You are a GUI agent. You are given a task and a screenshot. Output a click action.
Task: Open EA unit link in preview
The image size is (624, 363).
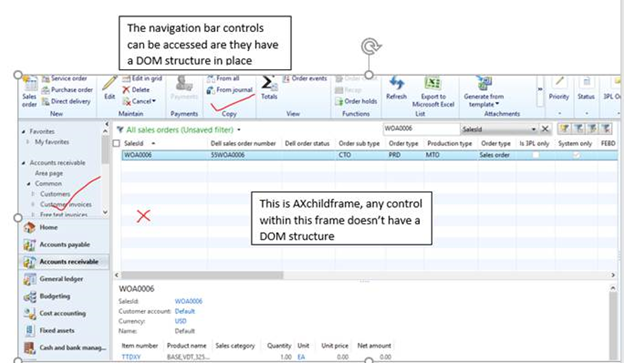point(301,357)
